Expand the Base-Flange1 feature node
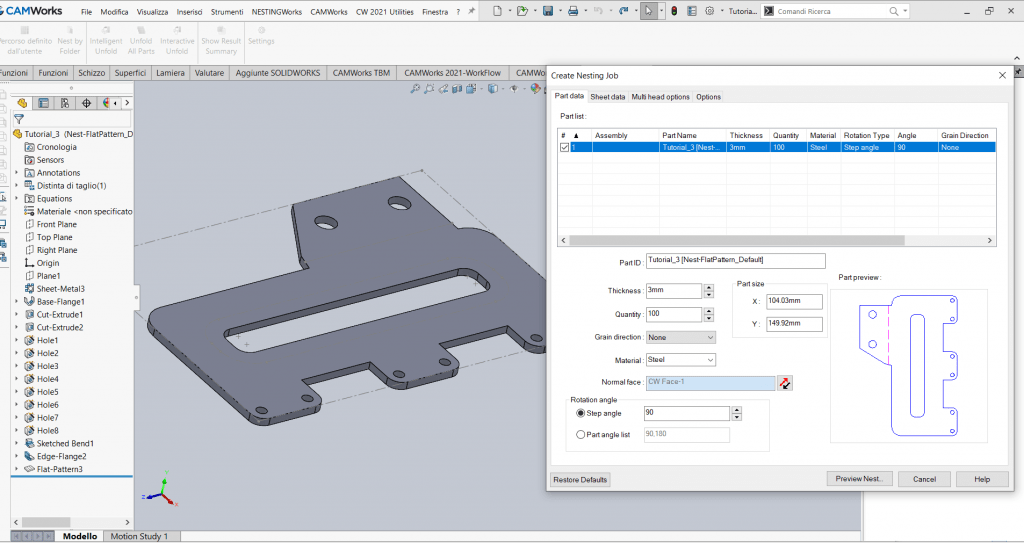Viewport: 1024px width, 543px height. (16, 302)
